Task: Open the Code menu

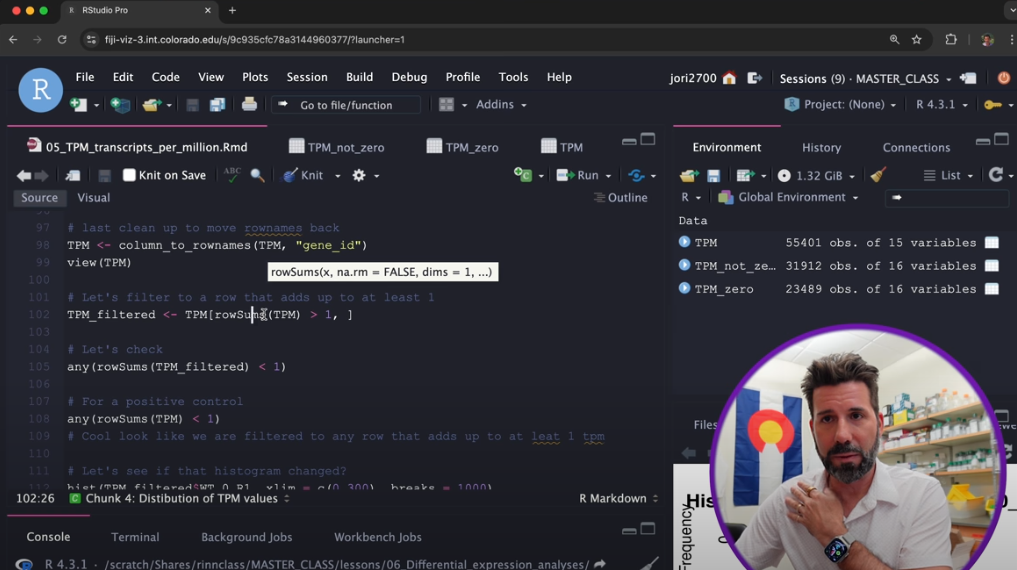Action: tap(165, 77)
